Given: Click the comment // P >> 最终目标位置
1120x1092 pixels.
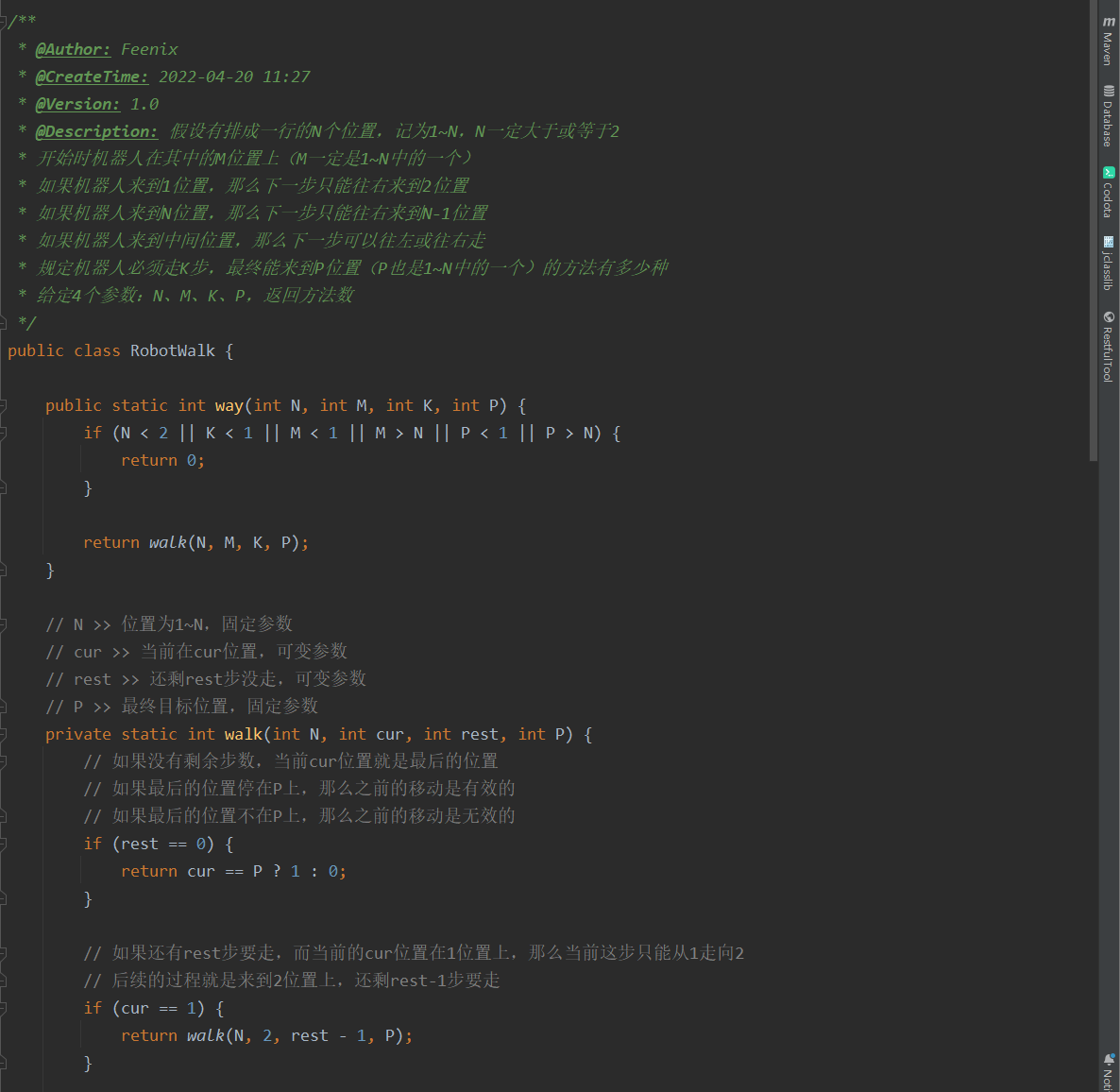Looking at the screenshot, I should click(182, 707).
